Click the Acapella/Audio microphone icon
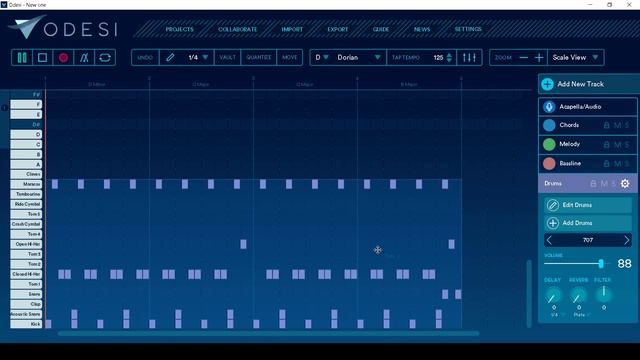This screenshot has width=640, height=360. (549, 107)
